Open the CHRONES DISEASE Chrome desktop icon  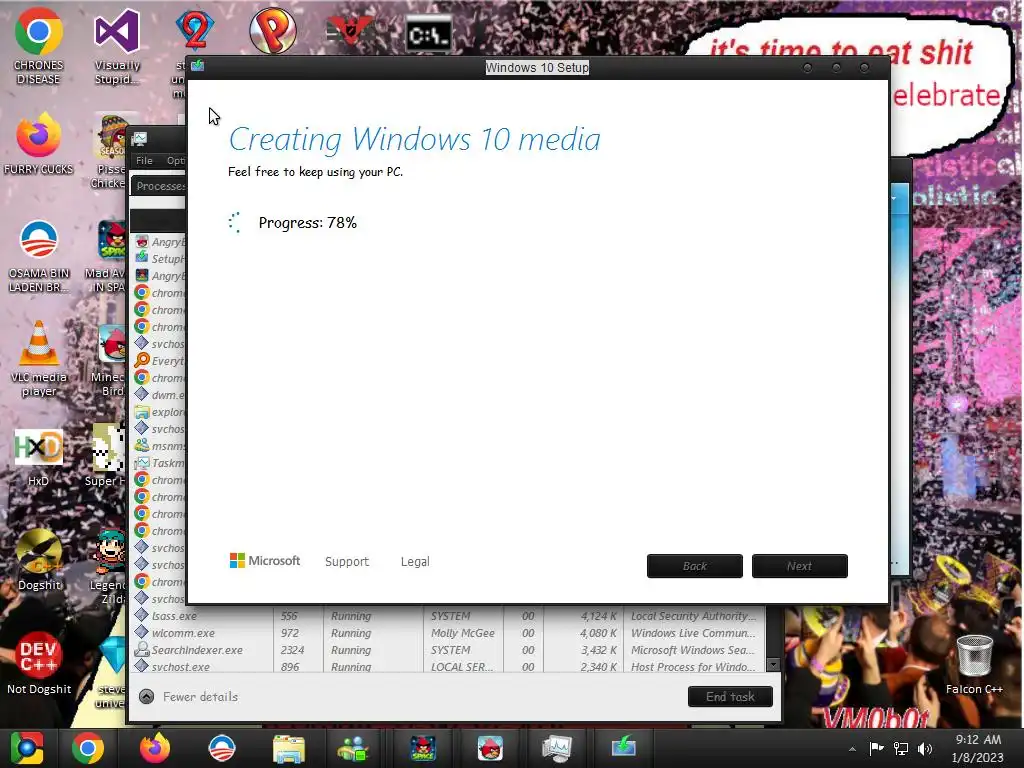pos(39,46)
